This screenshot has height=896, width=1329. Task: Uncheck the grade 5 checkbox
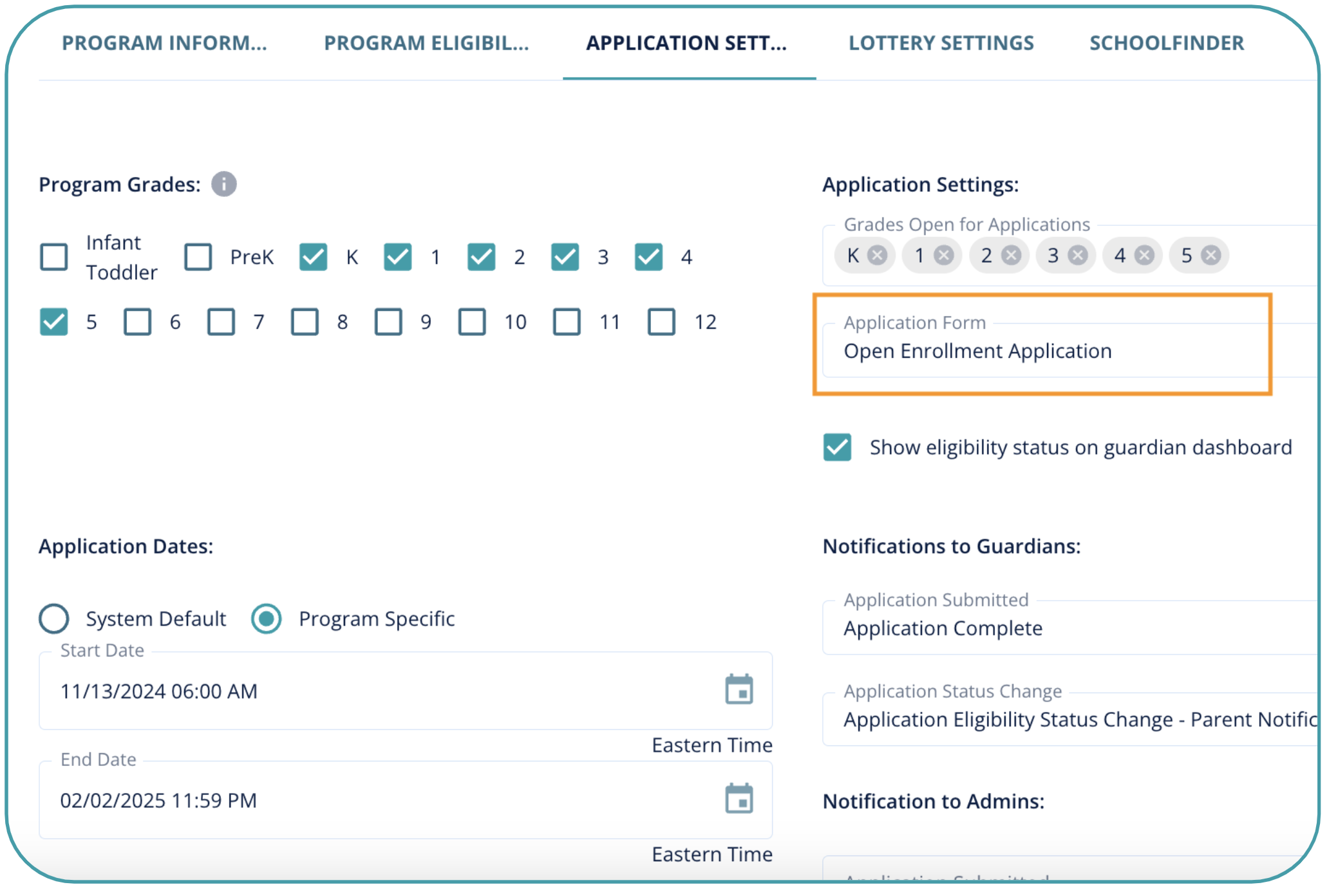(54, 322)
